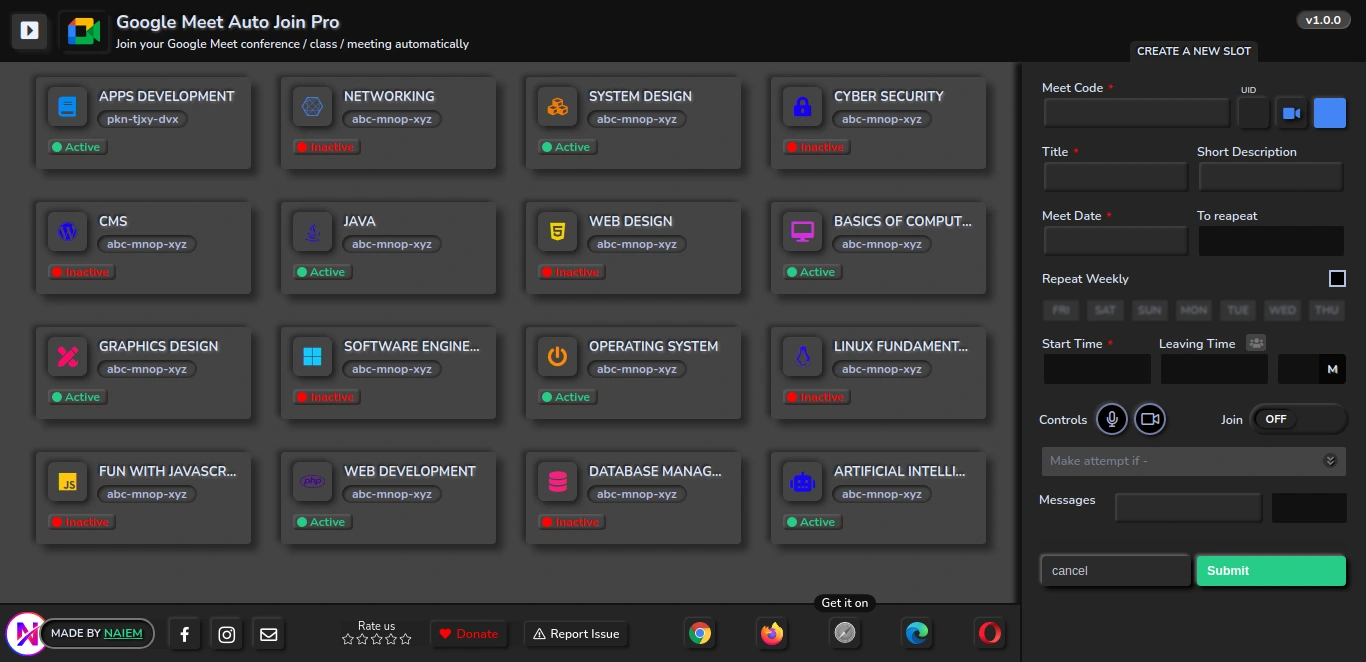Toggle the THU weekday button
Viewport: 1366px width, 662px height.
(x=1327, y=310)
